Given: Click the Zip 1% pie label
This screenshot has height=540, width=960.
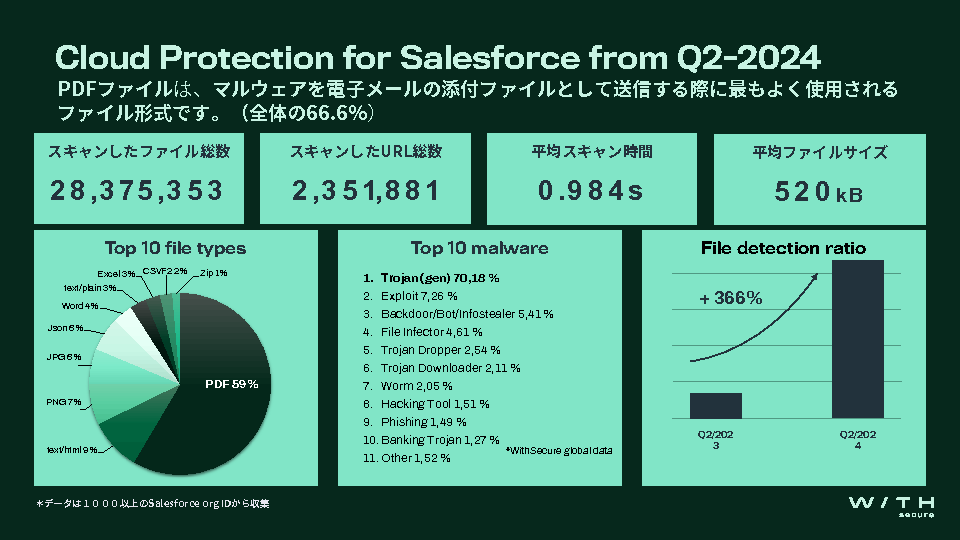Looking at the screenshot, I should click(x=213, y=272).
